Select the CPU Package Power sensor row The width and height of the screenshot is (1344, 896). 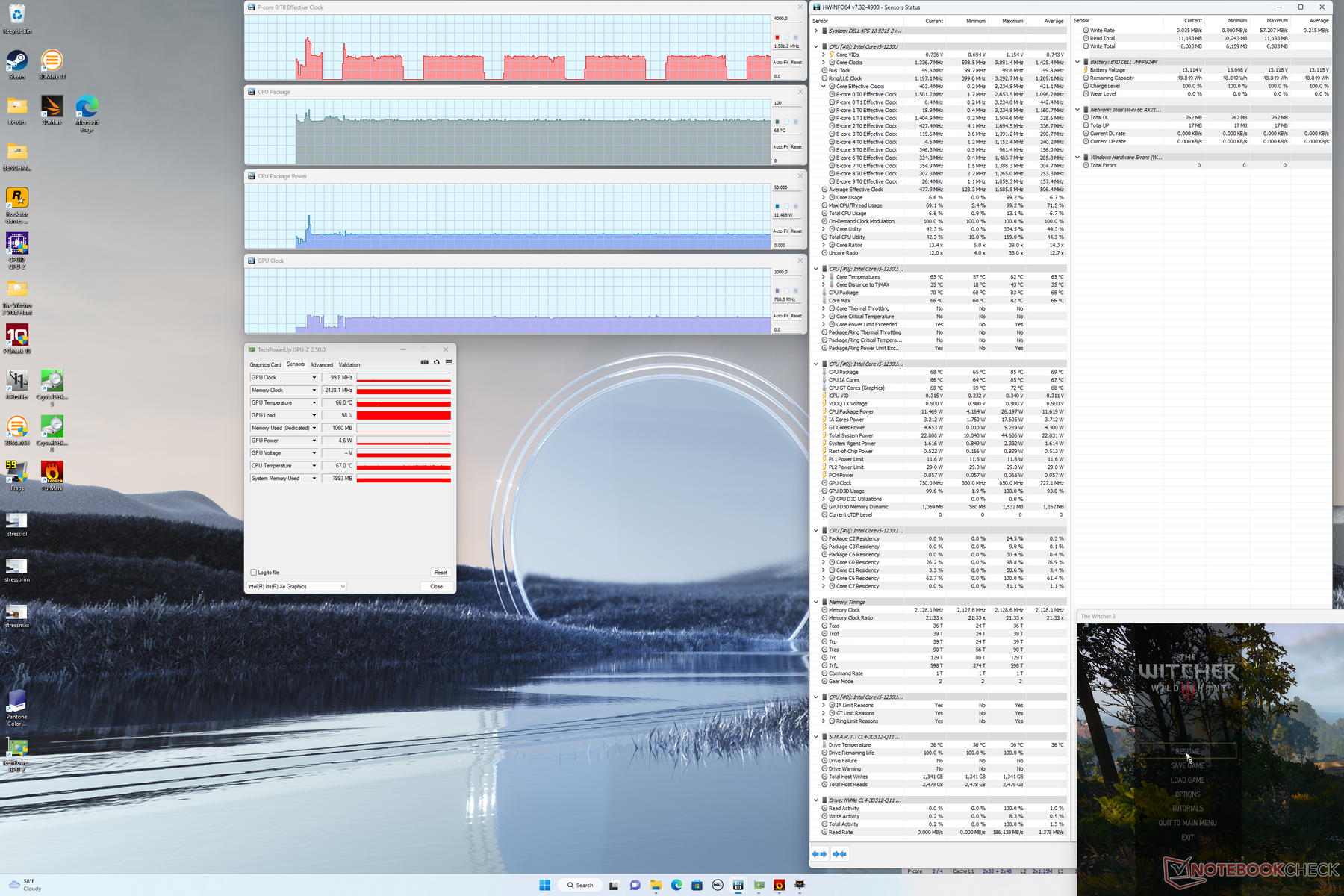(943, 411)
